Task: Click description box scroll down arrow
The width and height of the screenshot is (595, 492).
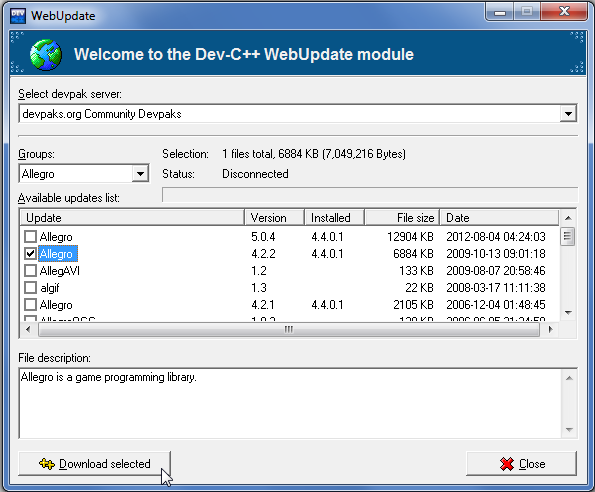Action: tap(569, 429)
